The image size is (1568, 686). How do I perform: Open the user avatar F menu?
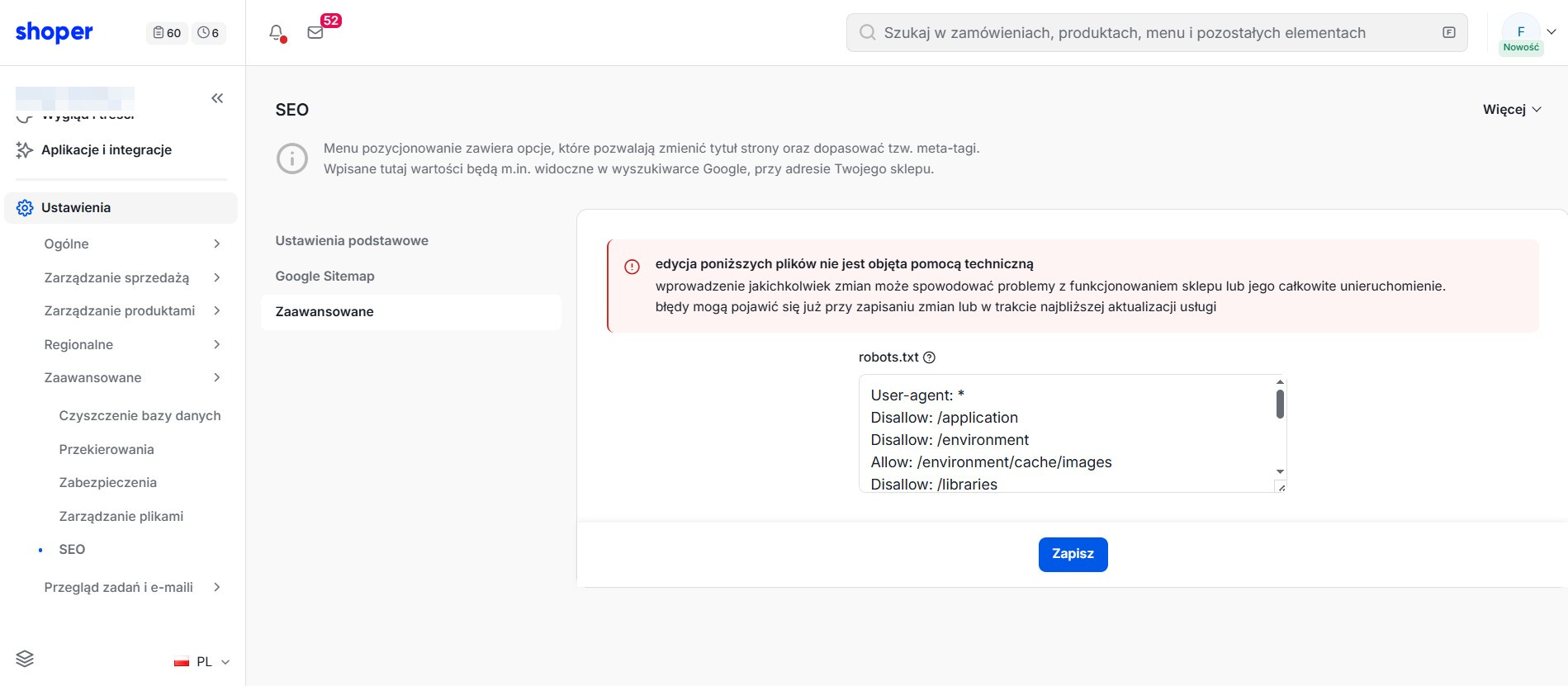click(1521, 31)
